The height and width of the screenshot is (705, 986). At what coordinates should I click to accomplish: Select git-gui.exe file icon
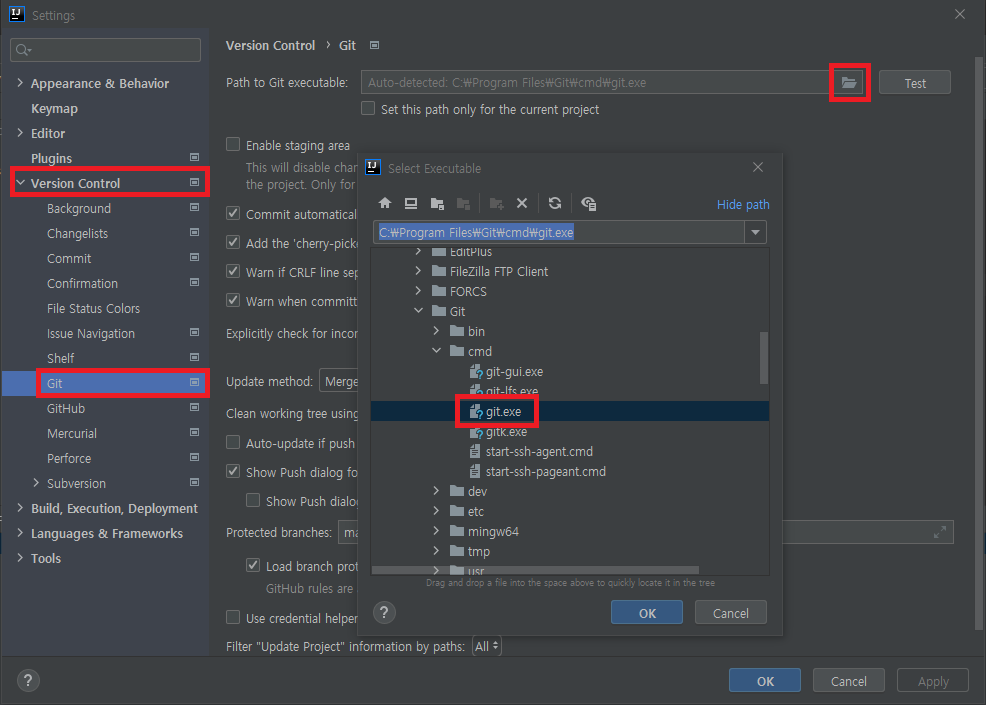click(476, 372)
